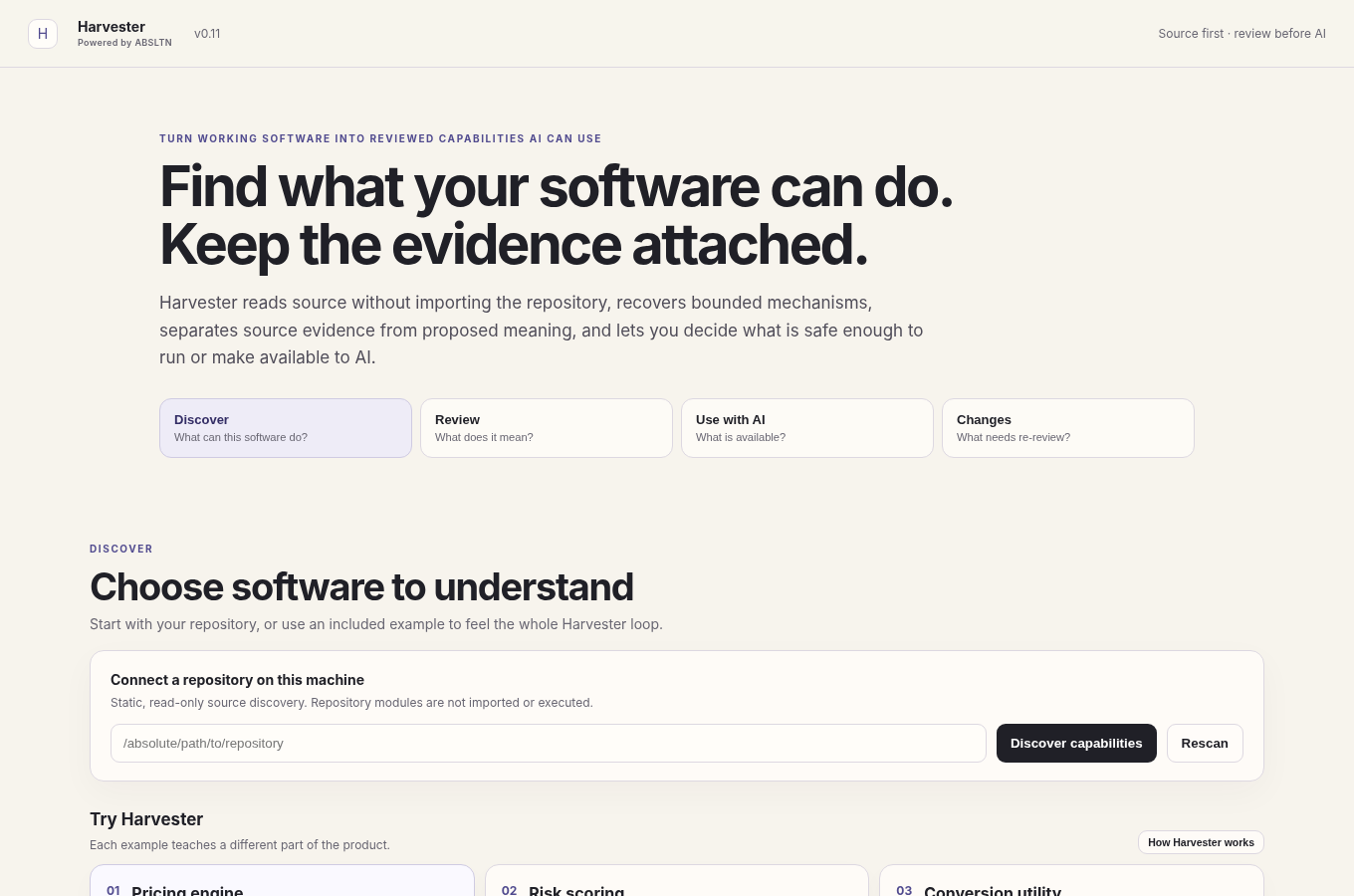Select the 01 Pricing engine example card
The width and height of the screenshot is (1354, 896).
pyautogui.click(x=282, y=881)
